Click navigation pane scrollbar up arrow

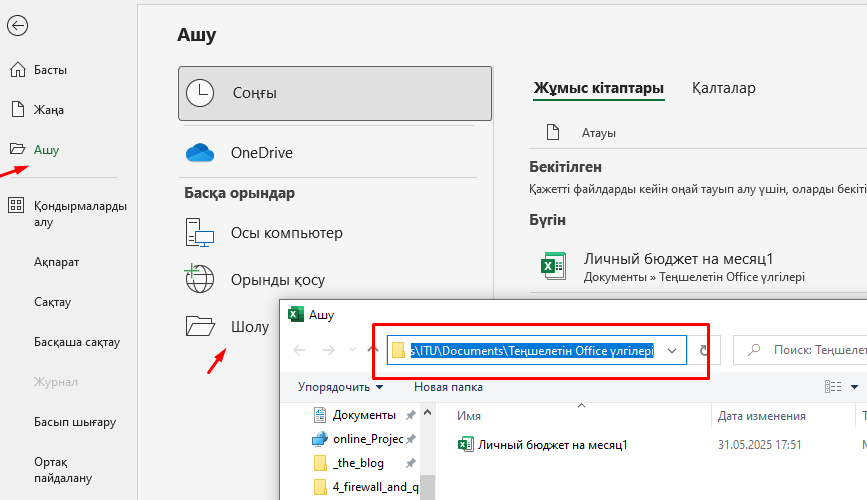(427, 413)
